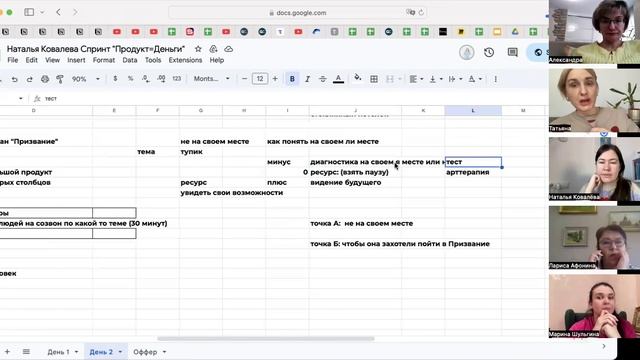Increase font size with plus button

coord(275,79)
